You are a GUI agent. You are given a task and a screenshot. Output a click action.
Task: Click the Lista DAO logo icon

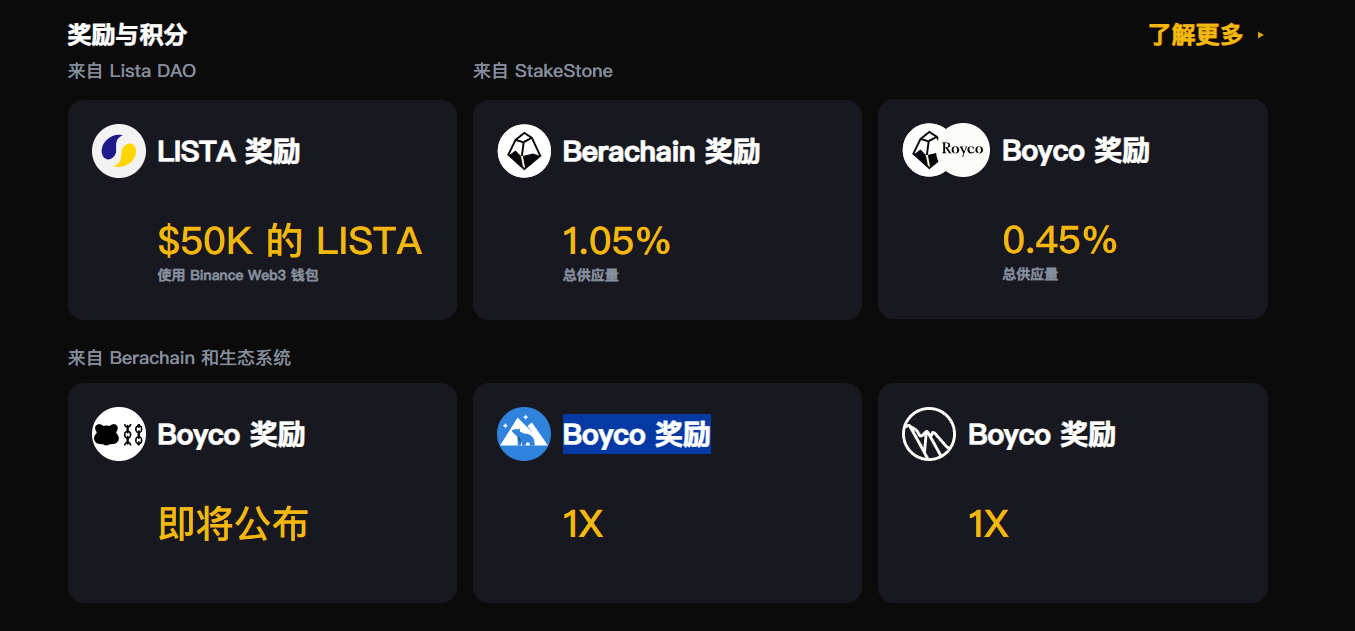point(119,151)
